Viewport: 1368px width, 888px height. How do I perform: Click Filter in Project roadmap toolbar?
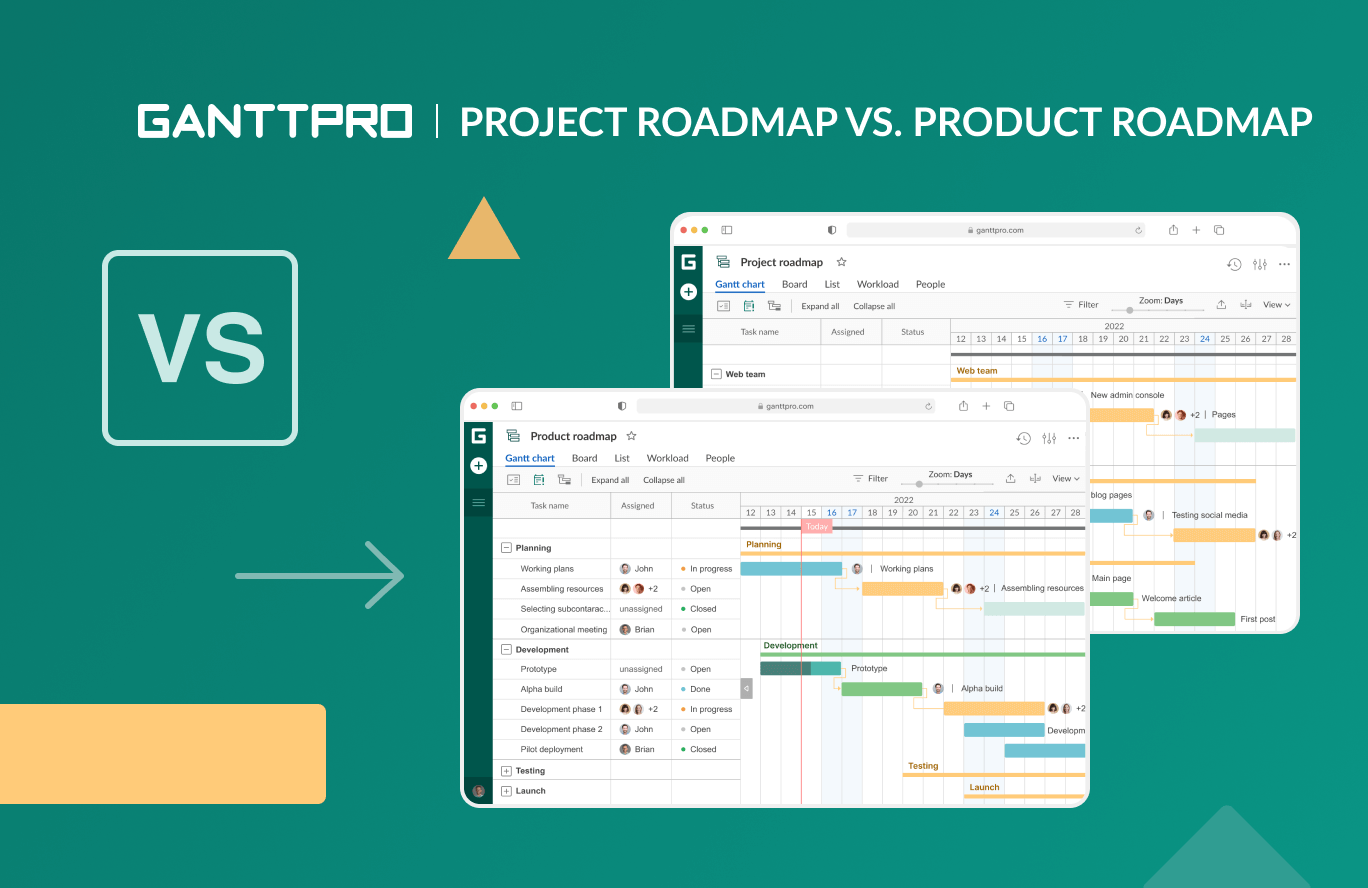click(1081, 304)
